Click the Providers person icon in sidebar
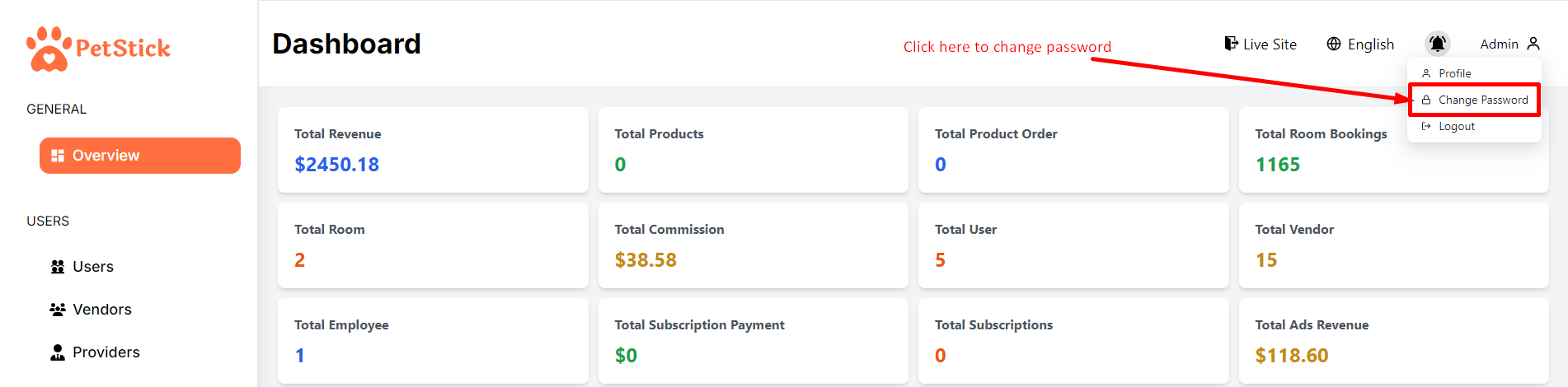1568x387 pixels. tap(58, 352)
